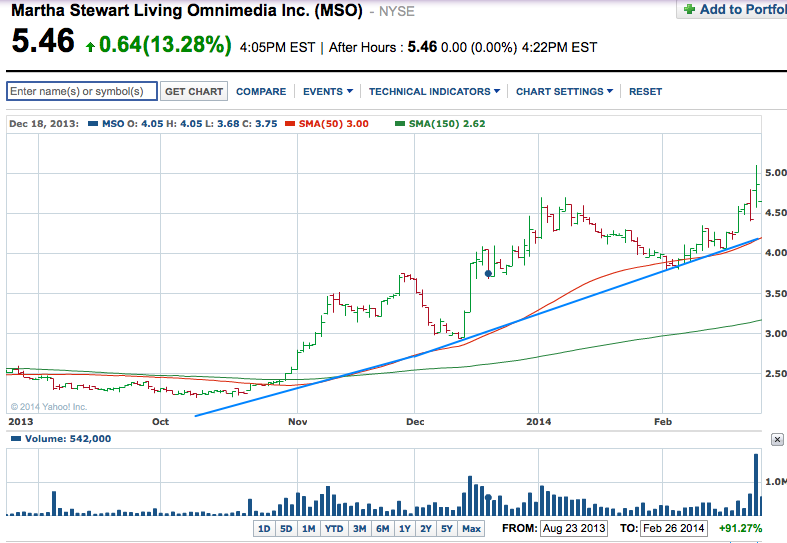
Task: Select the 1M range tab
Action: 309,528
